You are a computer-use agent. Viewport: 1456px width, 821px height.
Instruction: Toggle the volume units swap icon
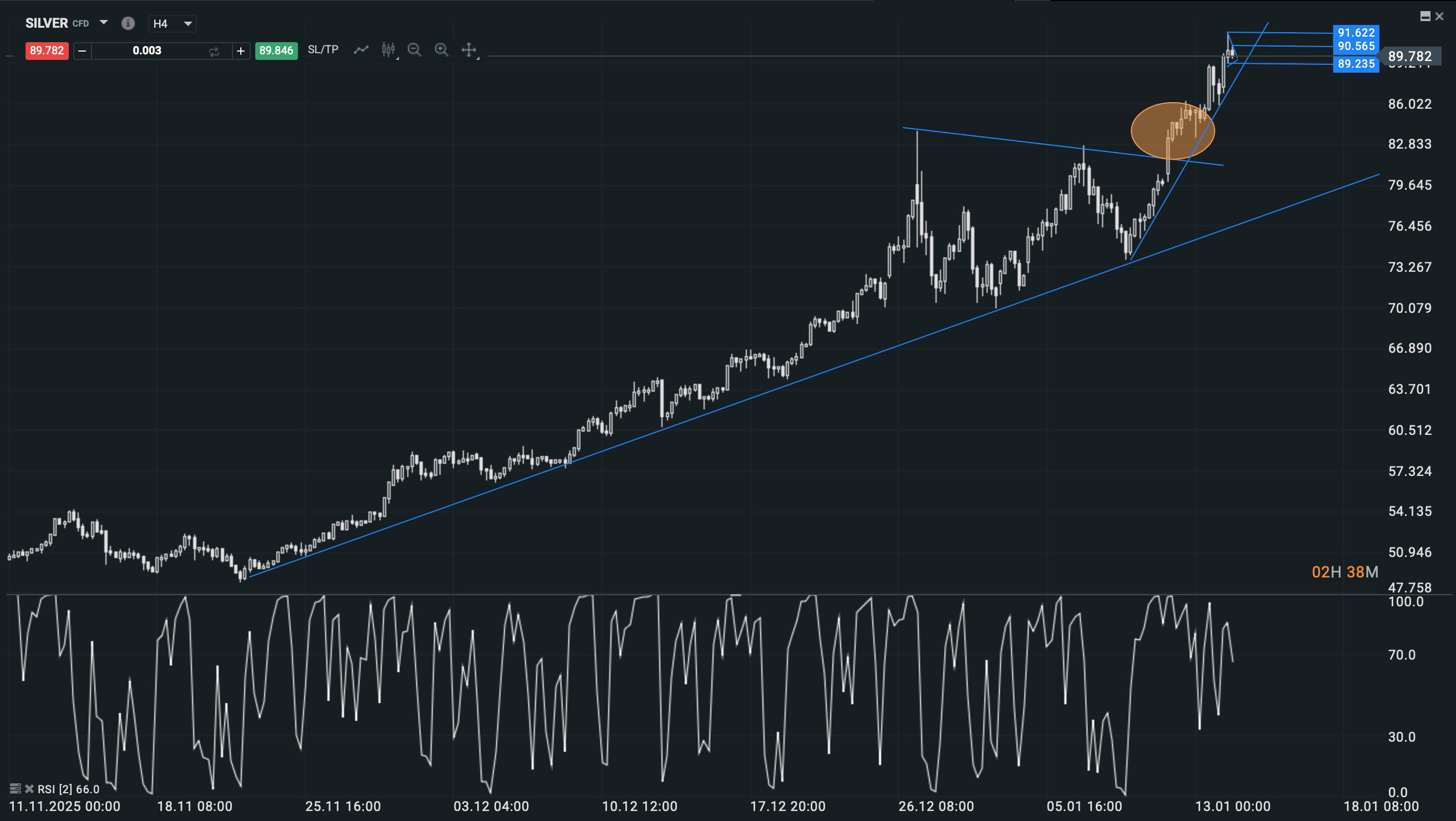coord(214,51)
